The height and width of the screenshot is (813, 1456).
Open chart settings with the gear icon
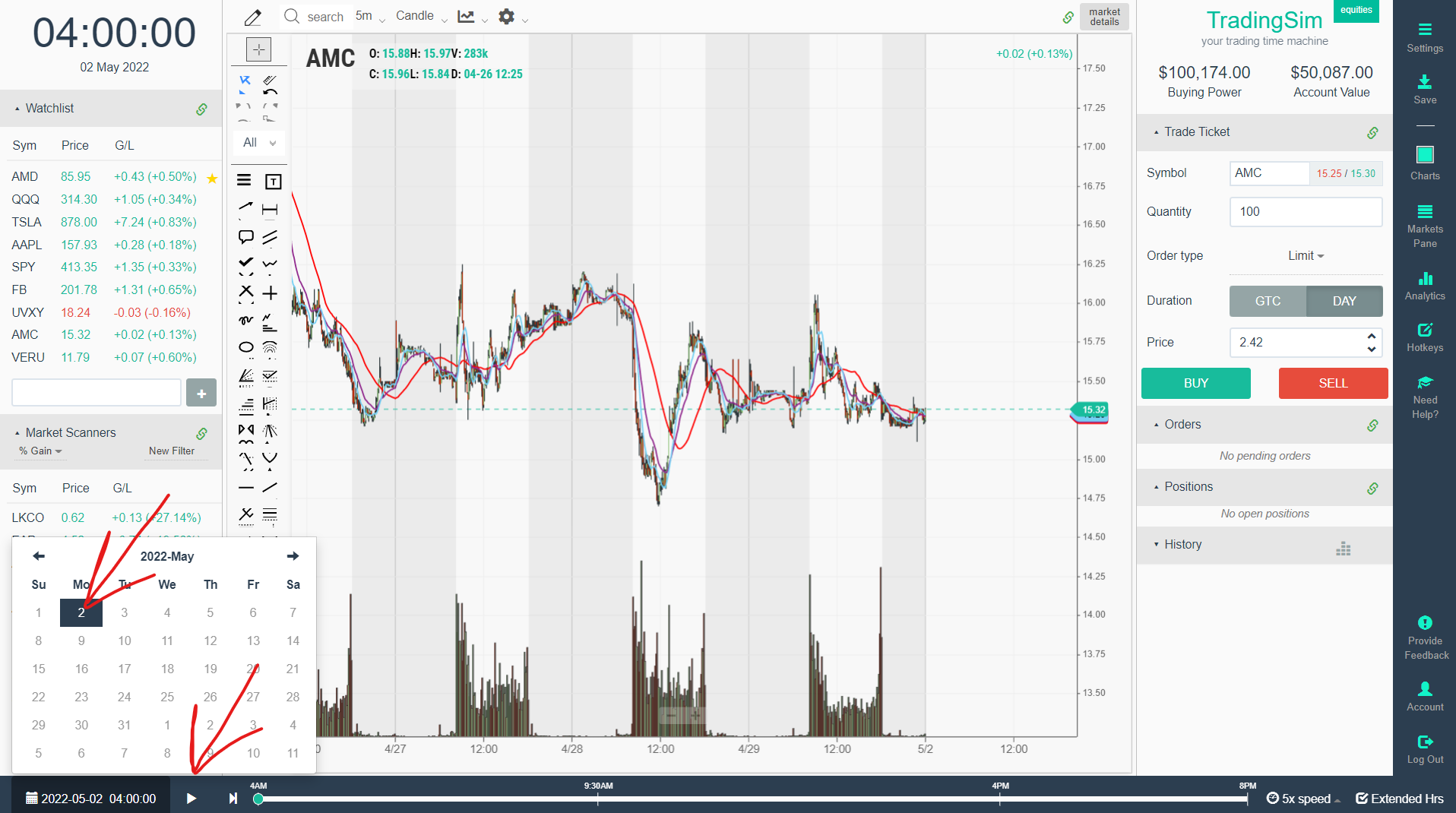pos(506,16)
